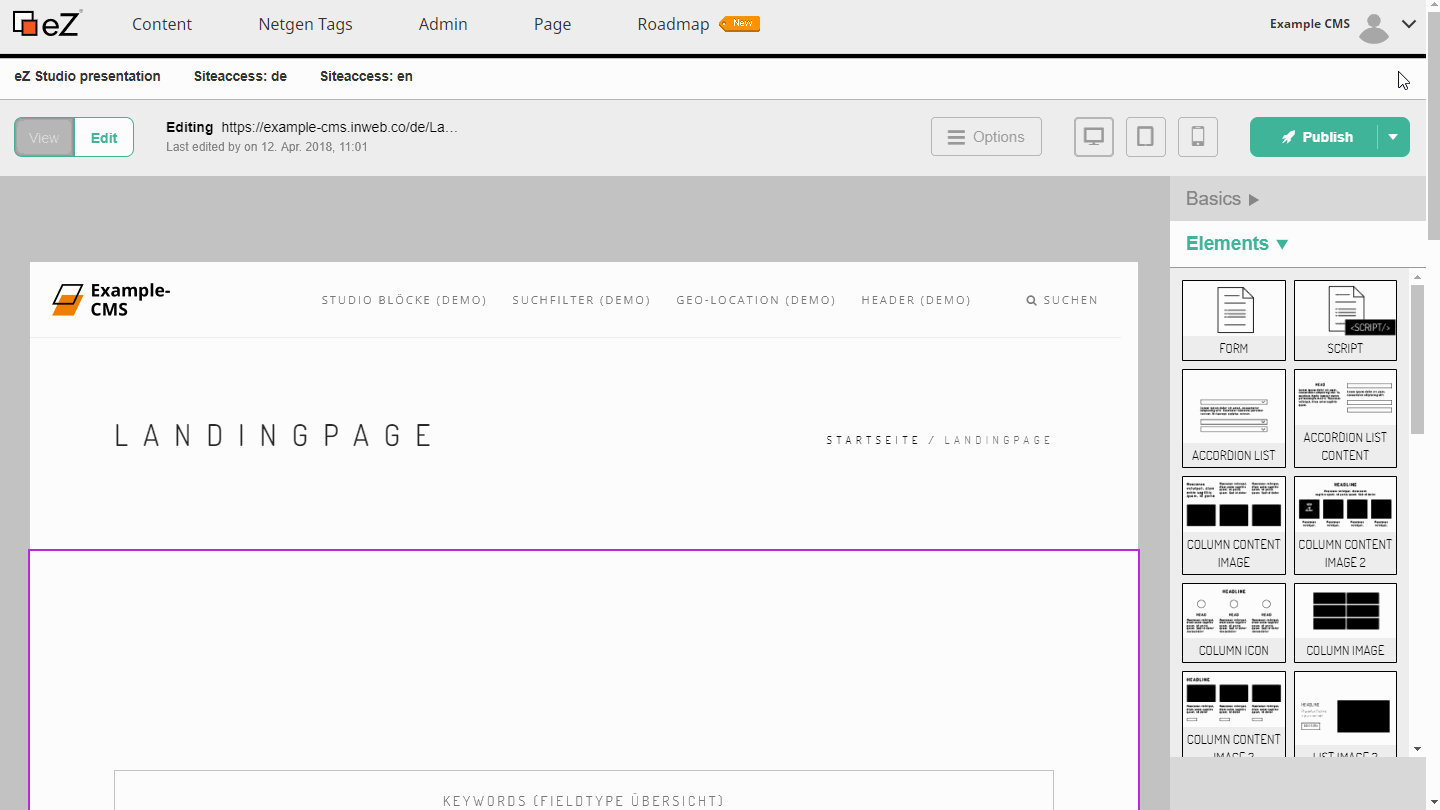This screenshot has height=810, width=1440.
Task: Select the Form element block
Action: coord(1234,320)
